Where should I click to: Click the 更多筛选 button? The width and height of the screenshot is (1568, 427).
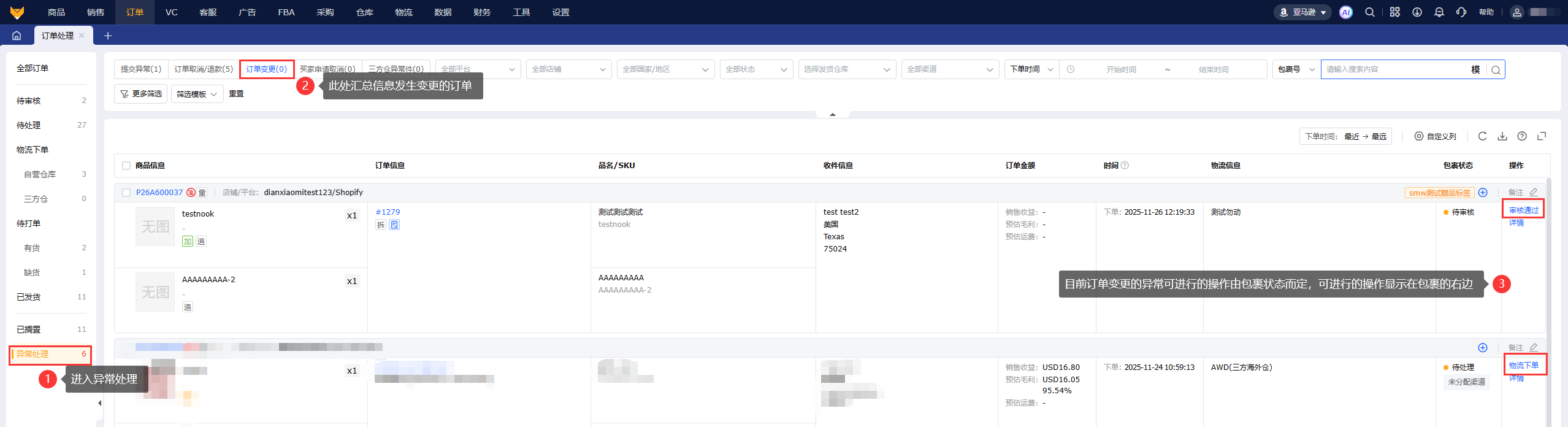point(140,94)
